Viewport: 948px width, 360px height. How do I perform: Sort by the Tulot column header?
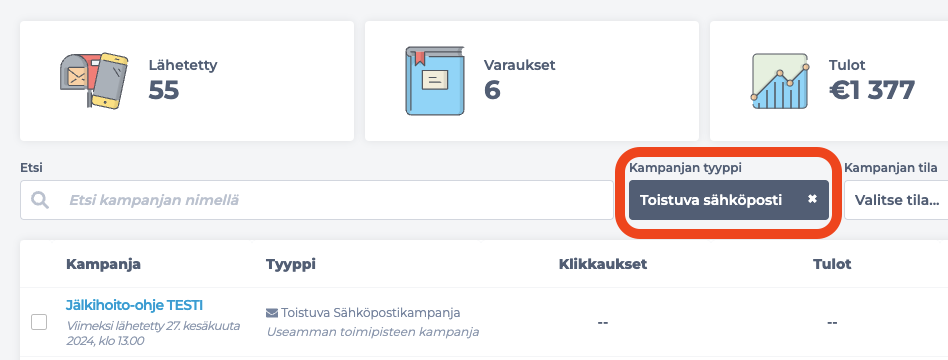(832, 264)
